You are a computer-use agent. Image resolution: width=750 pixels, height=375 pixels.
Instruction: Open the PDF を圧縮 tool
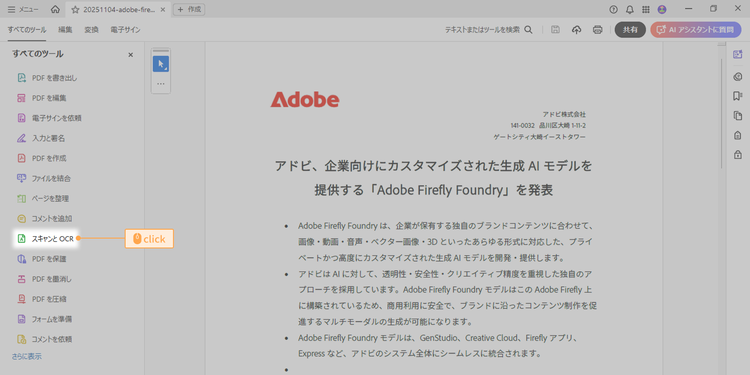click(42, 299)
